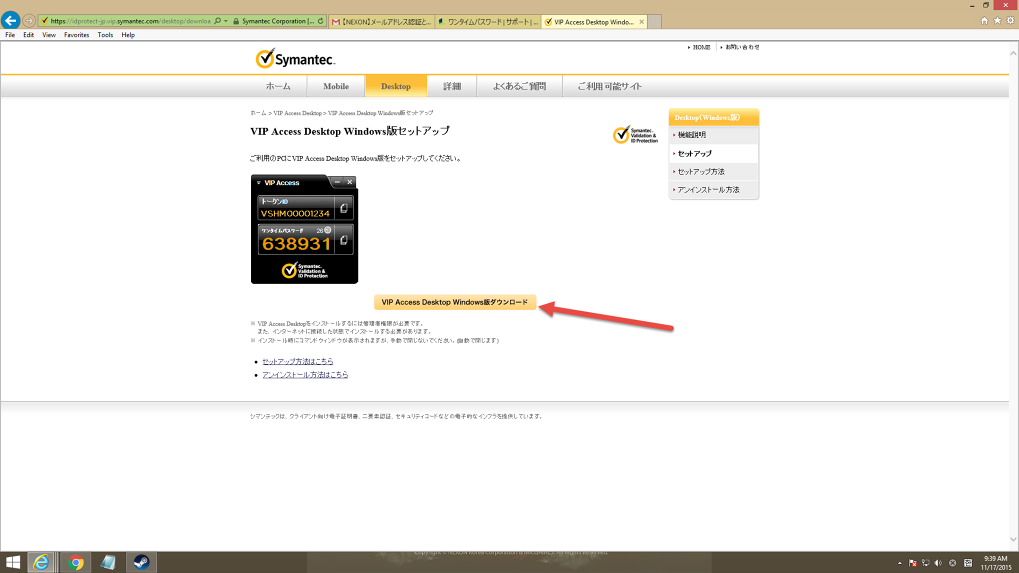Open the Windows Start menu
The height and width of the screenshot is (573, 1019).
coord(14,562)
